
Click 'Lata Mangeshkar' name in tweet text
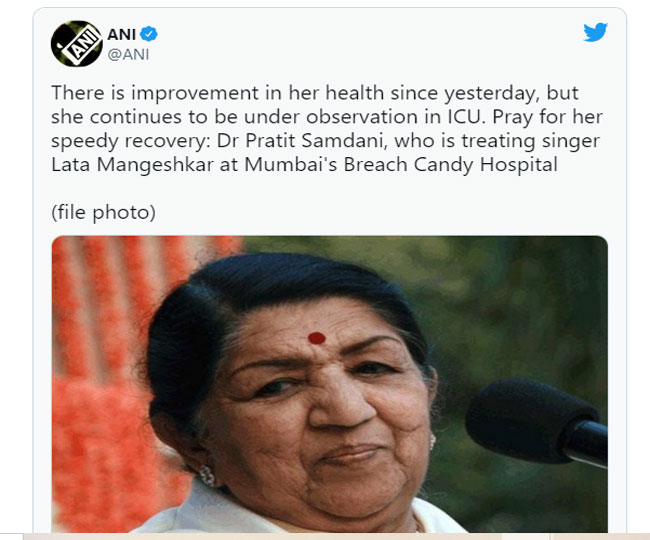point(132,165)
